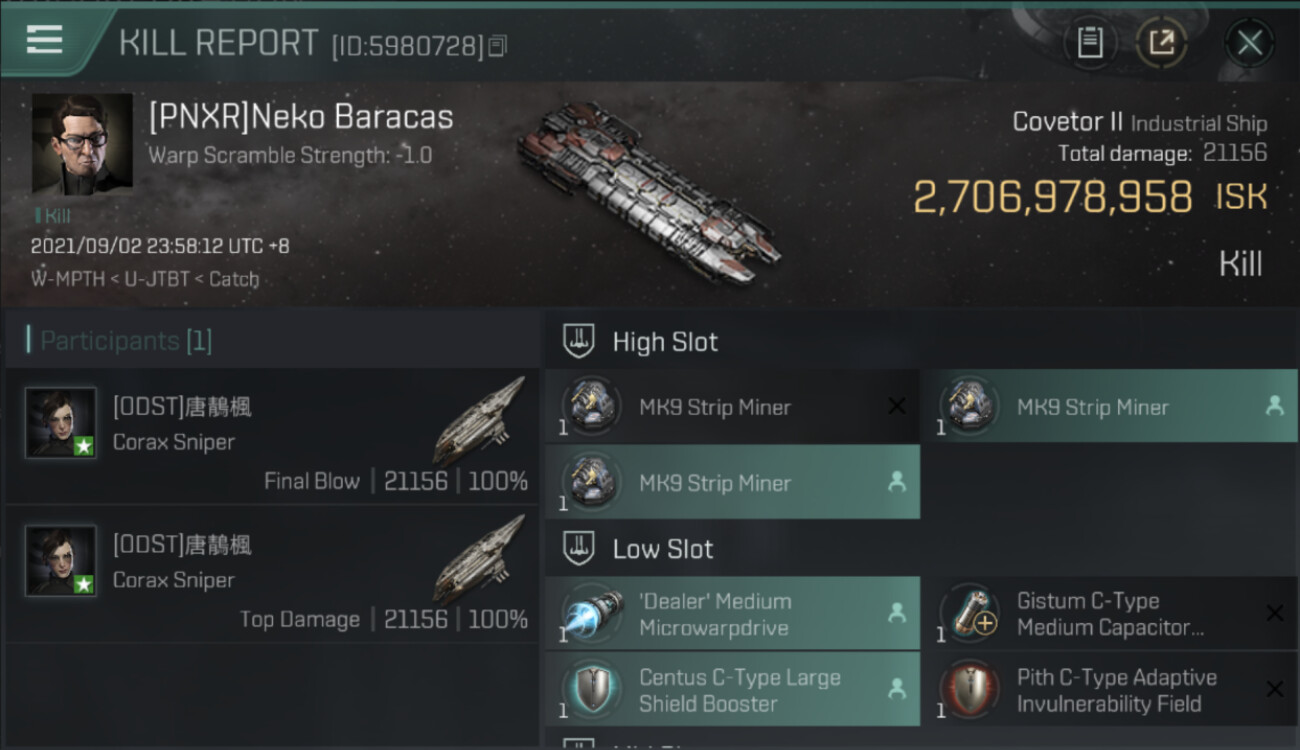Collapse the Low Slot section
This screenshot has height=750, width=1300.
click(662, 549)
